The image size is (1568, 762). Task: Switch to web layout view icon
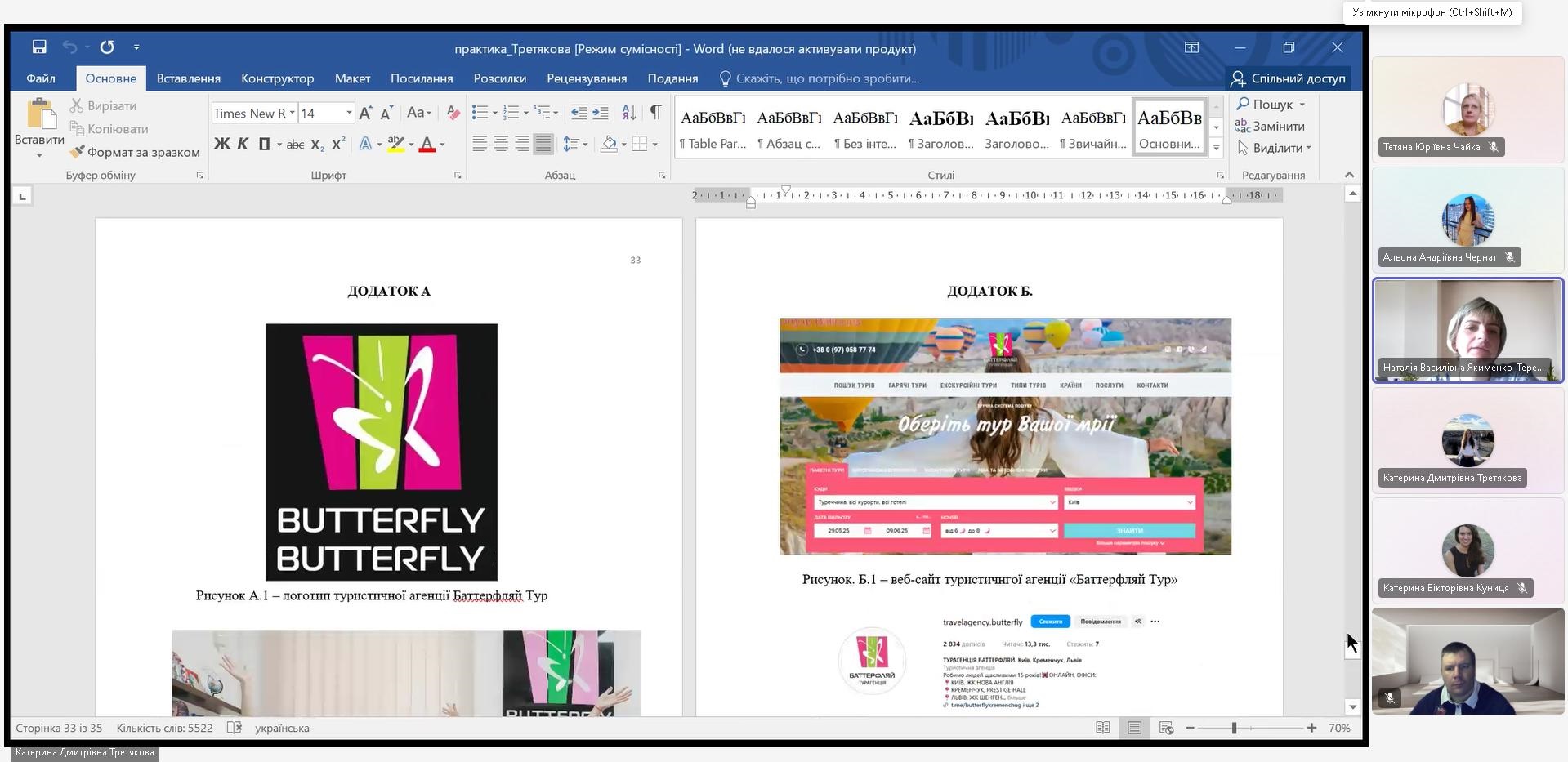tap(1166, 728)
